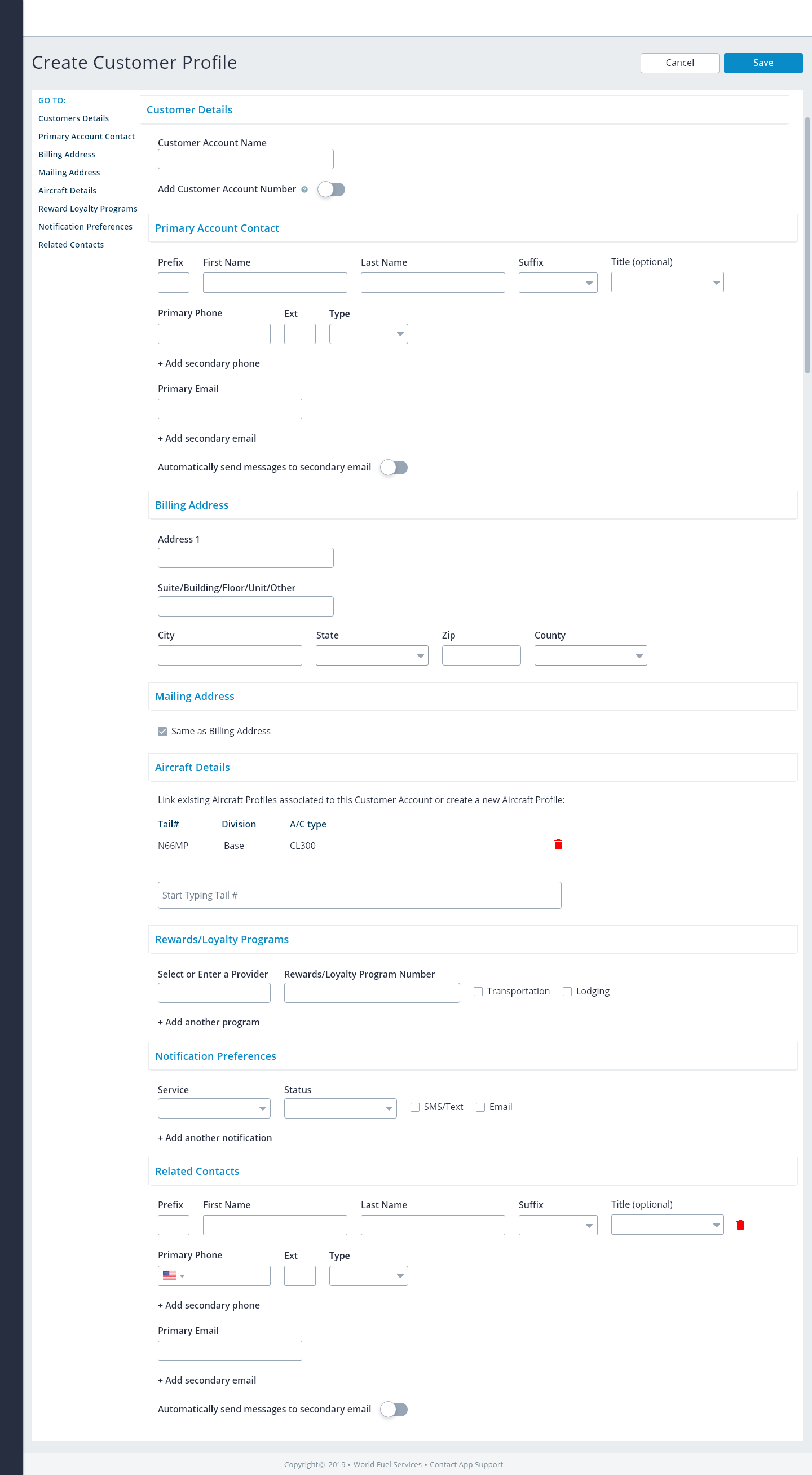
Task: Delete aircraft N66MP with the trash icon
Action: tap(558, 844)
